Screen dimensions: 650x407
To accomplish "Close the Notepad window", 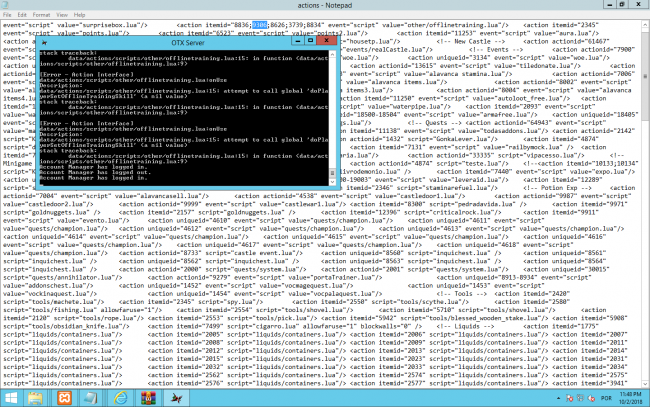I will [638, 4].
